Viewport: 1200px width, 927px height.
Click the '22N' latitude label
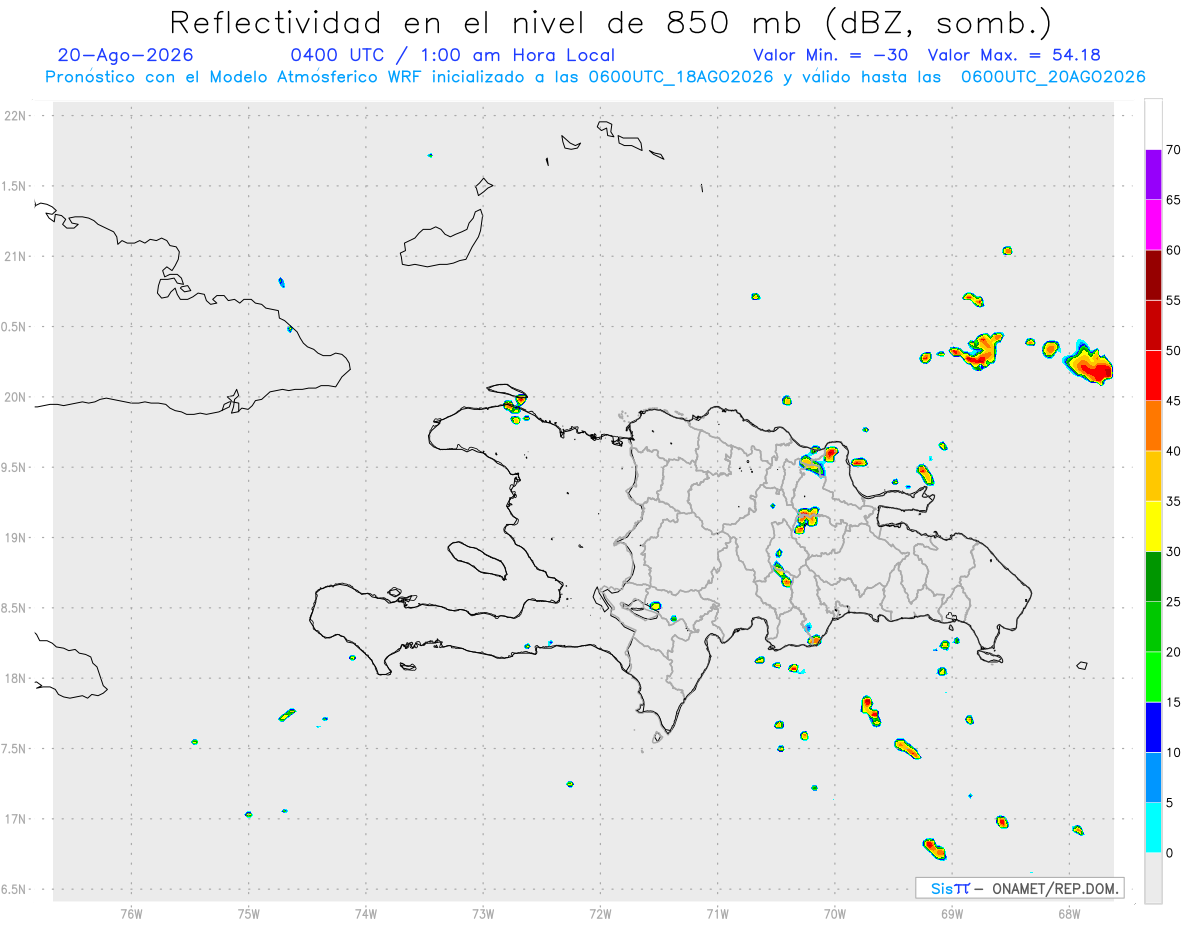[16, 116]
